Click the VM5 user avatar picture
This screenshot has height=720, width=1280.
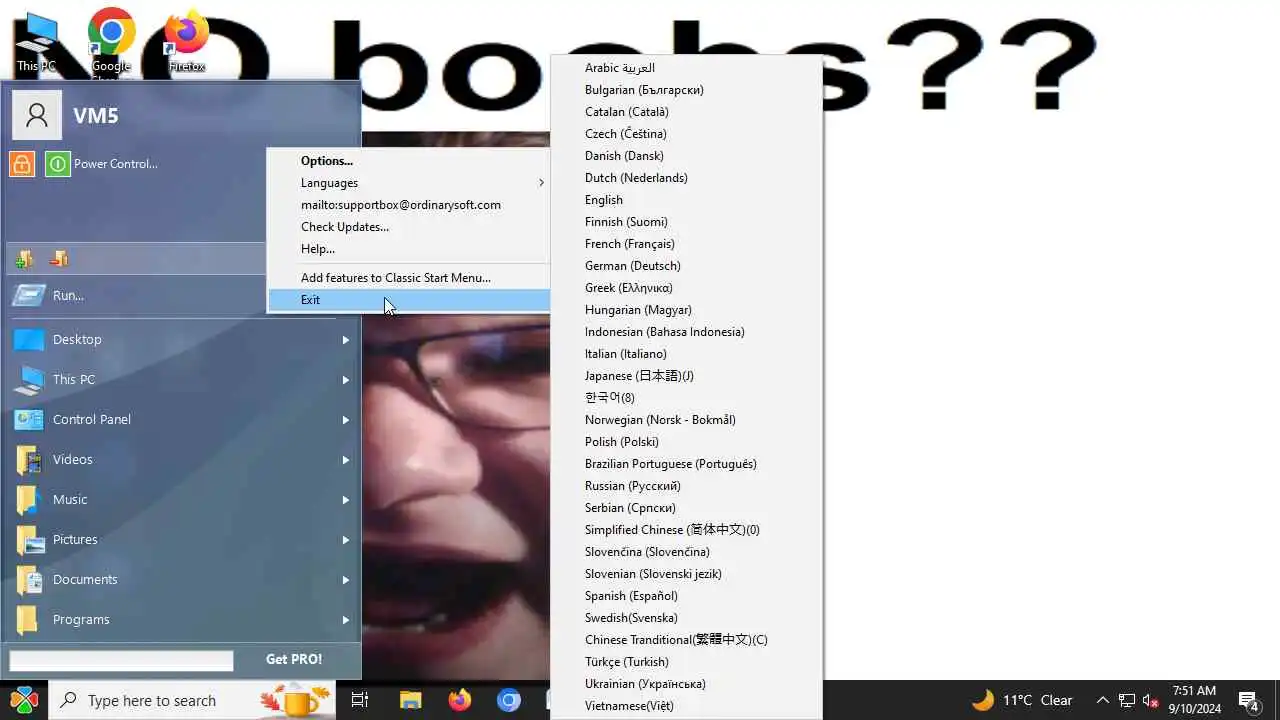(x=37, y=115)
